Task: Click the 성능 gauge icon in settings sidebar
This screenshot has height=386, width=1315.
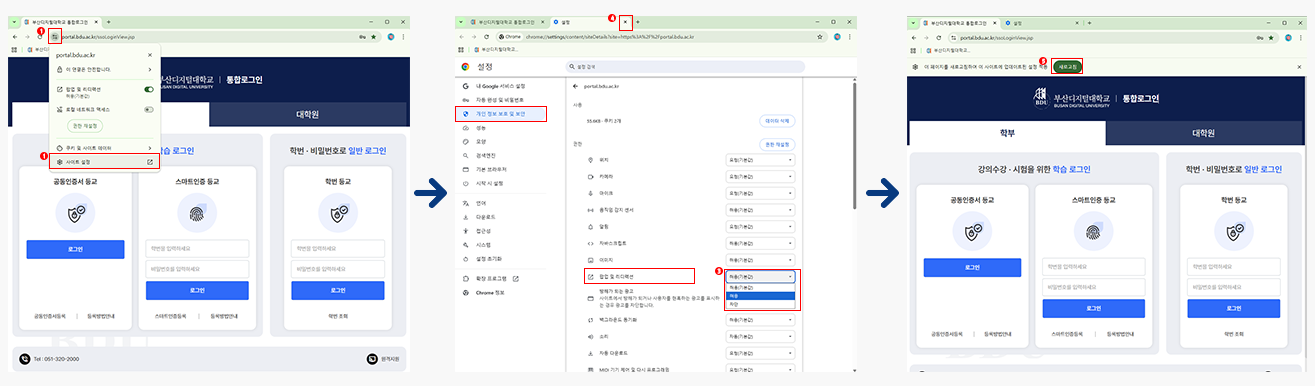Action: coord(466,128)
